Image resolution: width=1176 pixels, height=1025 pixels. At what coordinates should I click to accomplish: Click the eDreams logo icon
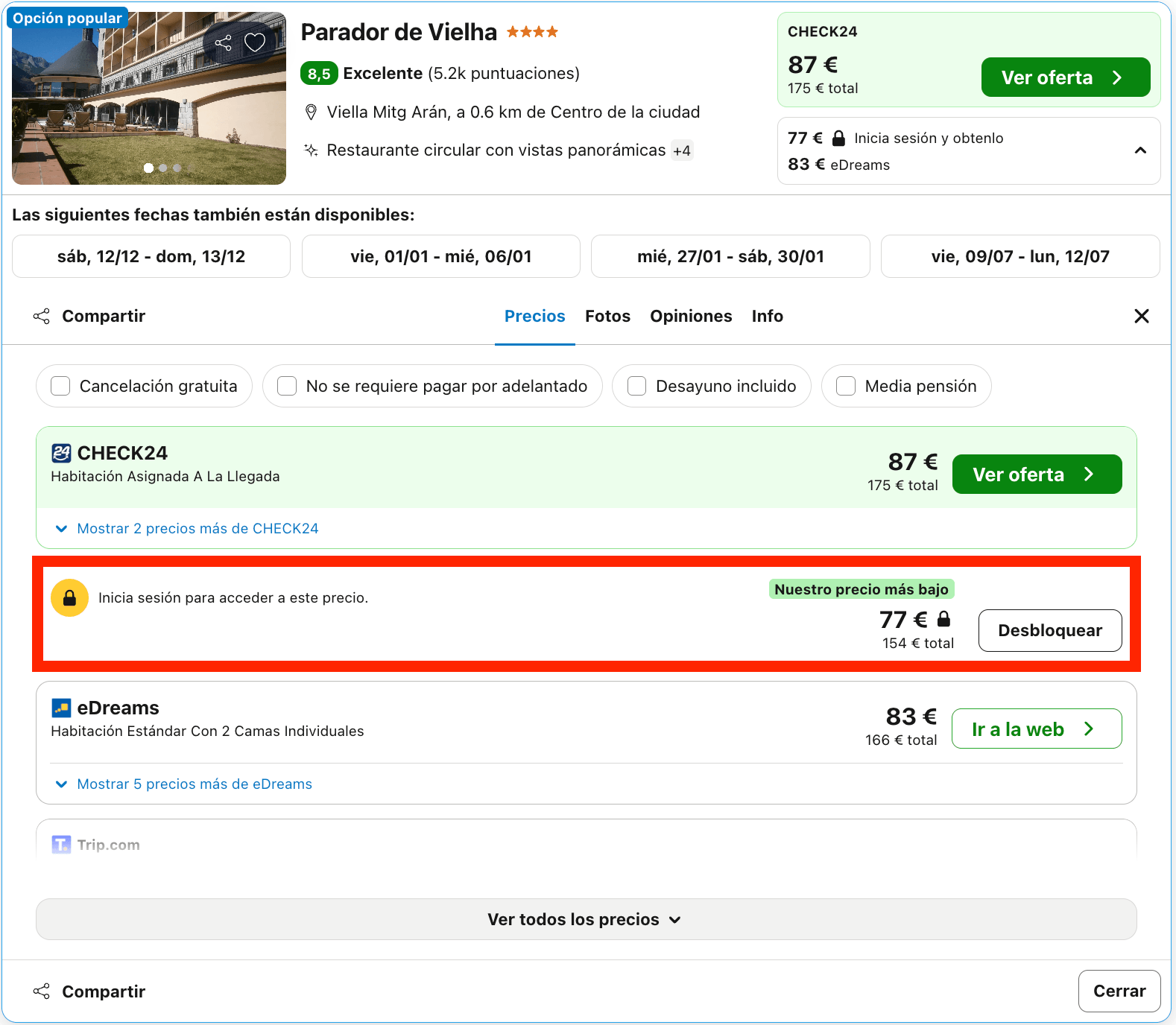(x=61, y=708)
